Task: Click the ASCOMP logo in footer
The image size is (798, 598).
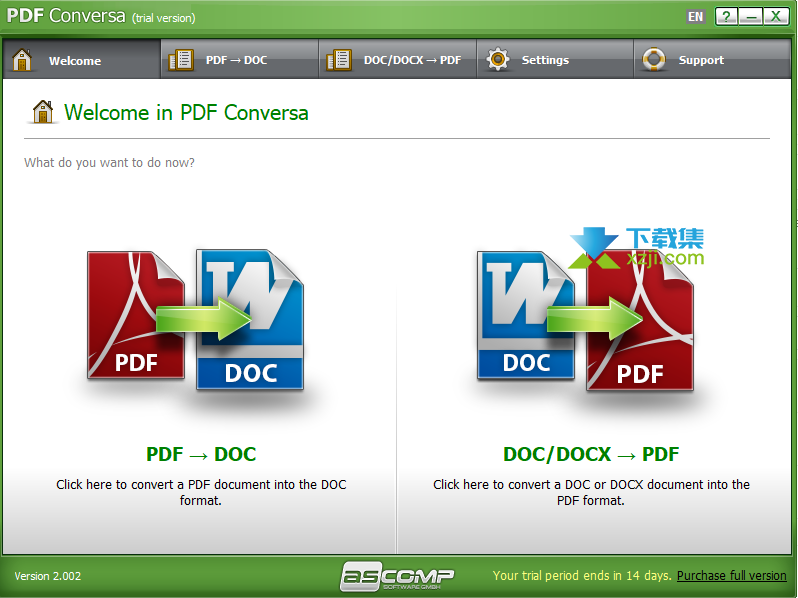Action: coord(397,576)
